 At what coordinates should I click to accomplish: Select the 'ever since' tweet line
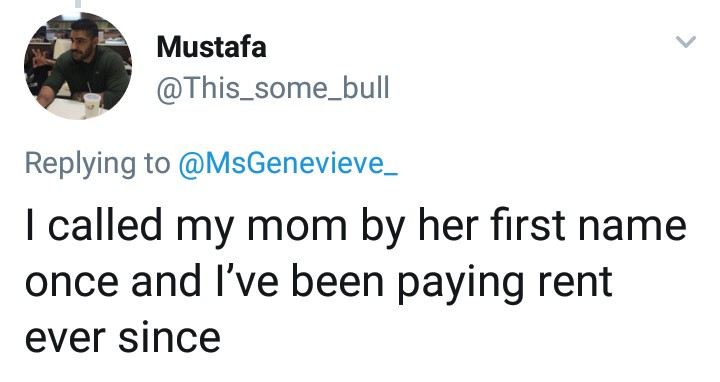pos(123,338)
